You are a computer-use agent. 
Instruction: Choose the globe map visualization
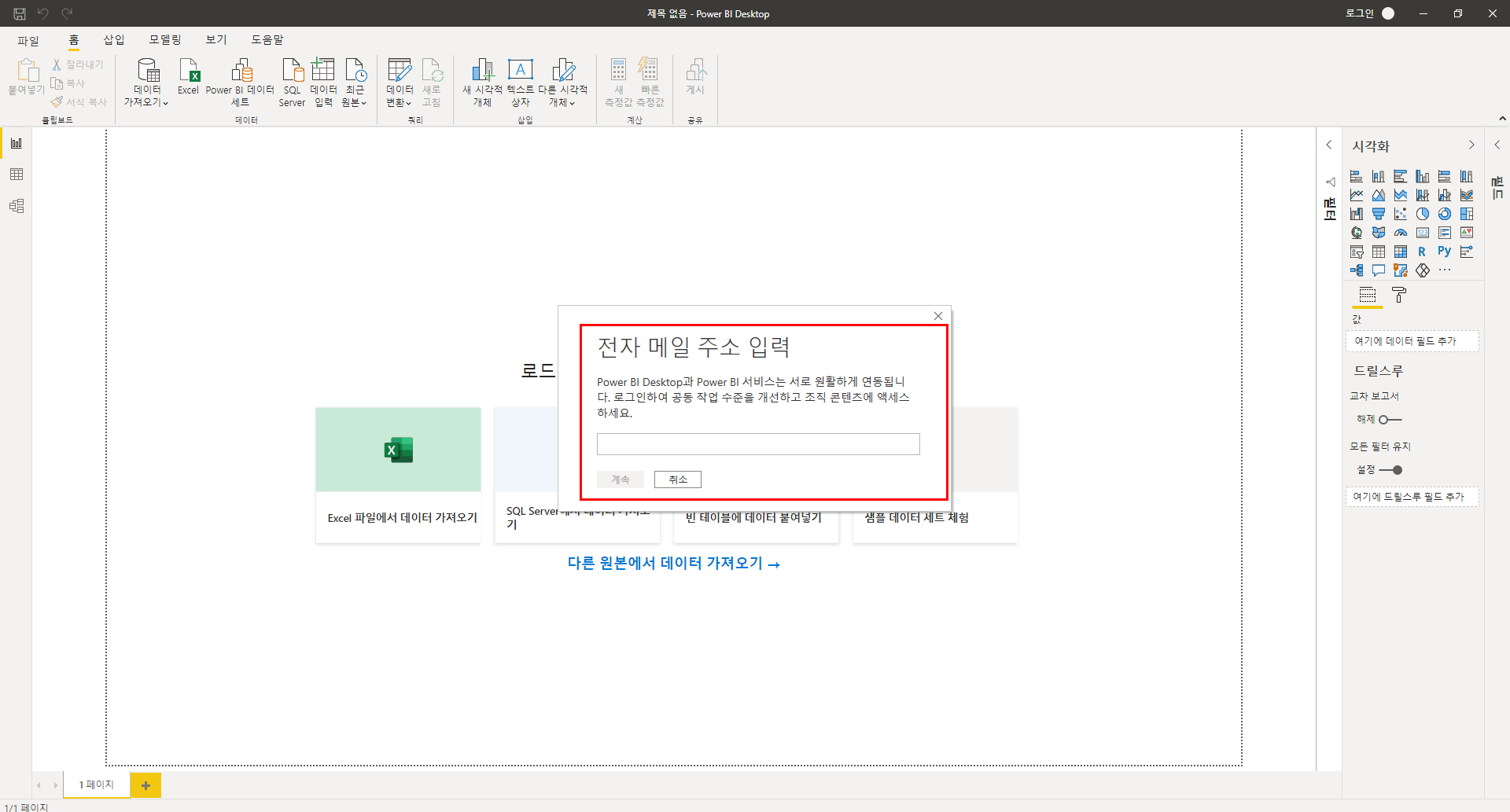1357,233
